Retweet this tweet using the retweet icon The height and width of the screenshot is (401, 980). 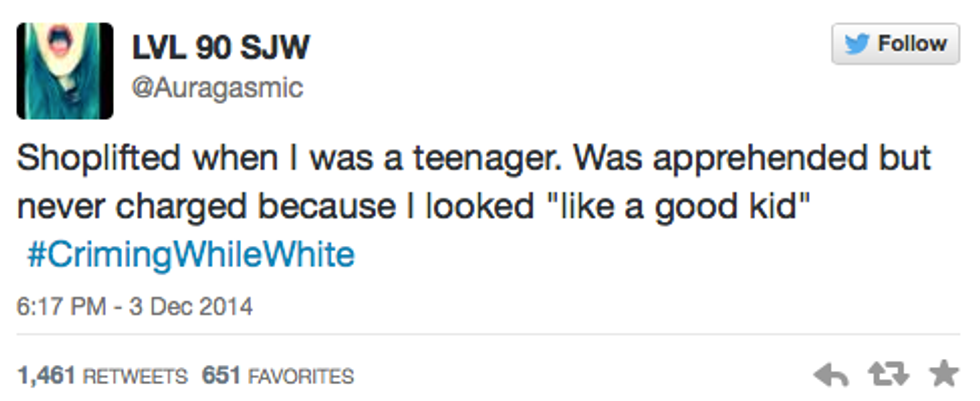coord(884,375)
